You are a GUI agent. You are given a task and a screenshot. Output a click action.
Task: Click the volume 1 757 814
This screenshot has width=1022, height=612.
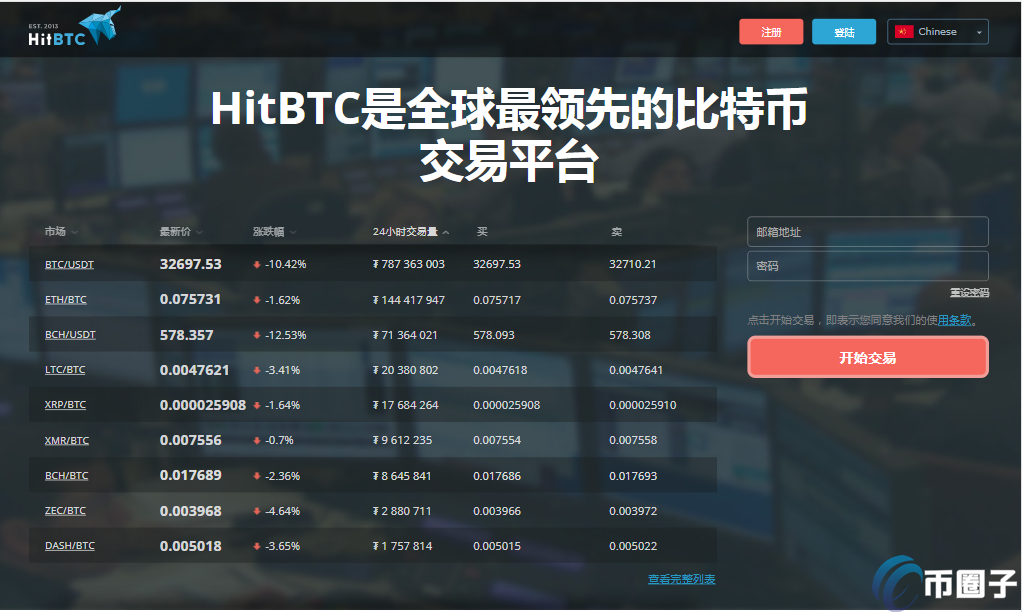click(402, 546)
